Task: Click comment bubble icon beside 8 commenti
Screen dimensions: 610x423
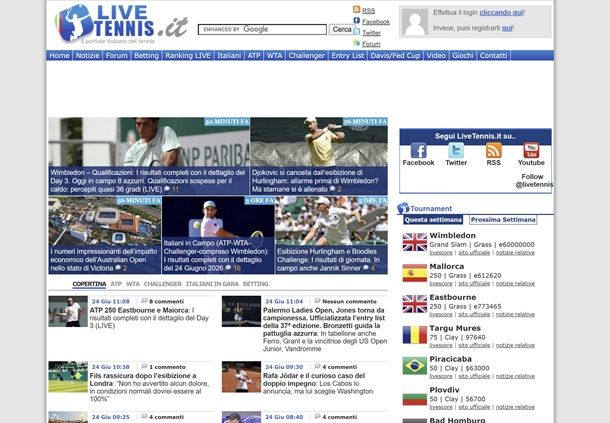Action: click(x=144, y=301)
